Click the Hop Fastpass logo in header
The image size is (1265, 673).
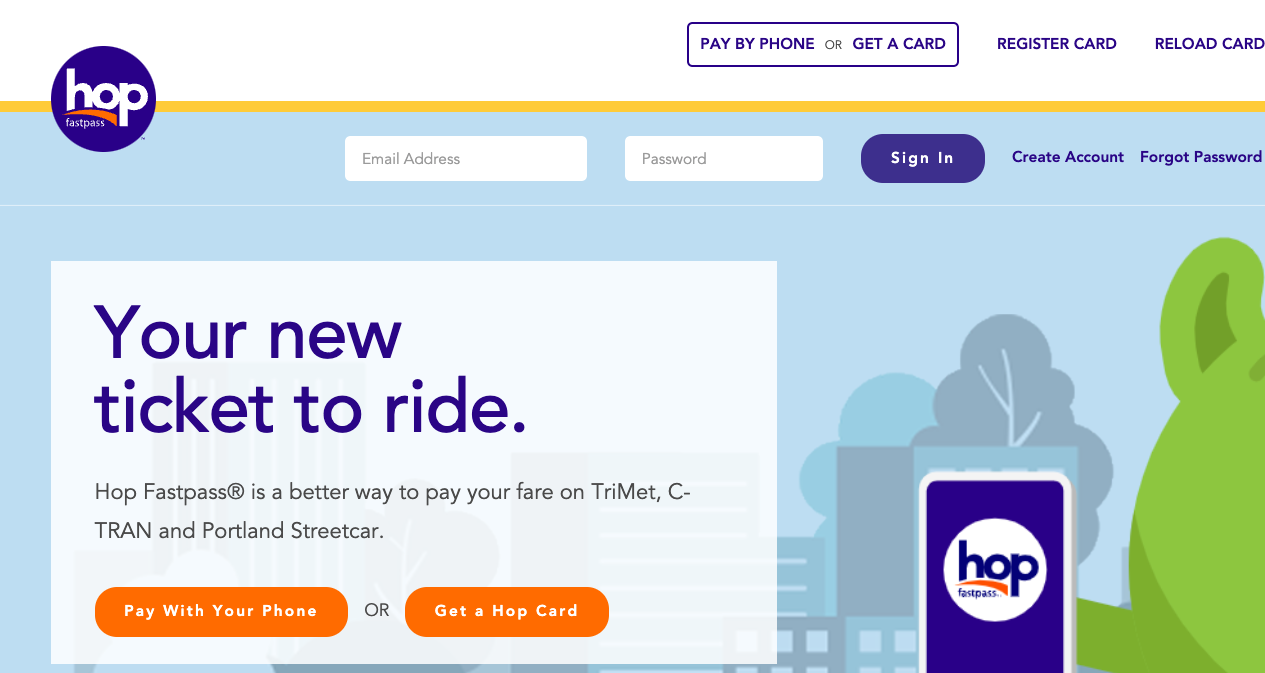[103, 99]
